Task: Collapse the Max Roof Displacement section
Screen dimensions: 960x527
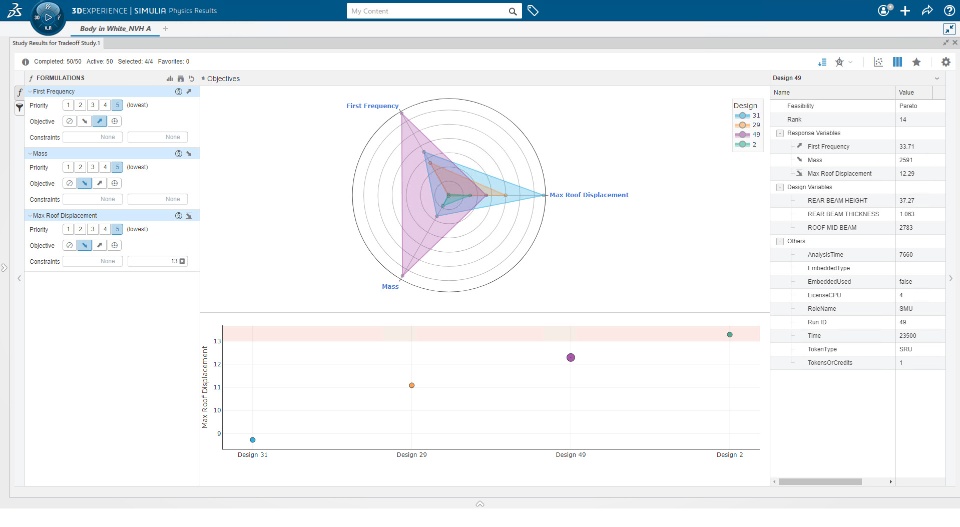Action: (x=29, y=215)
